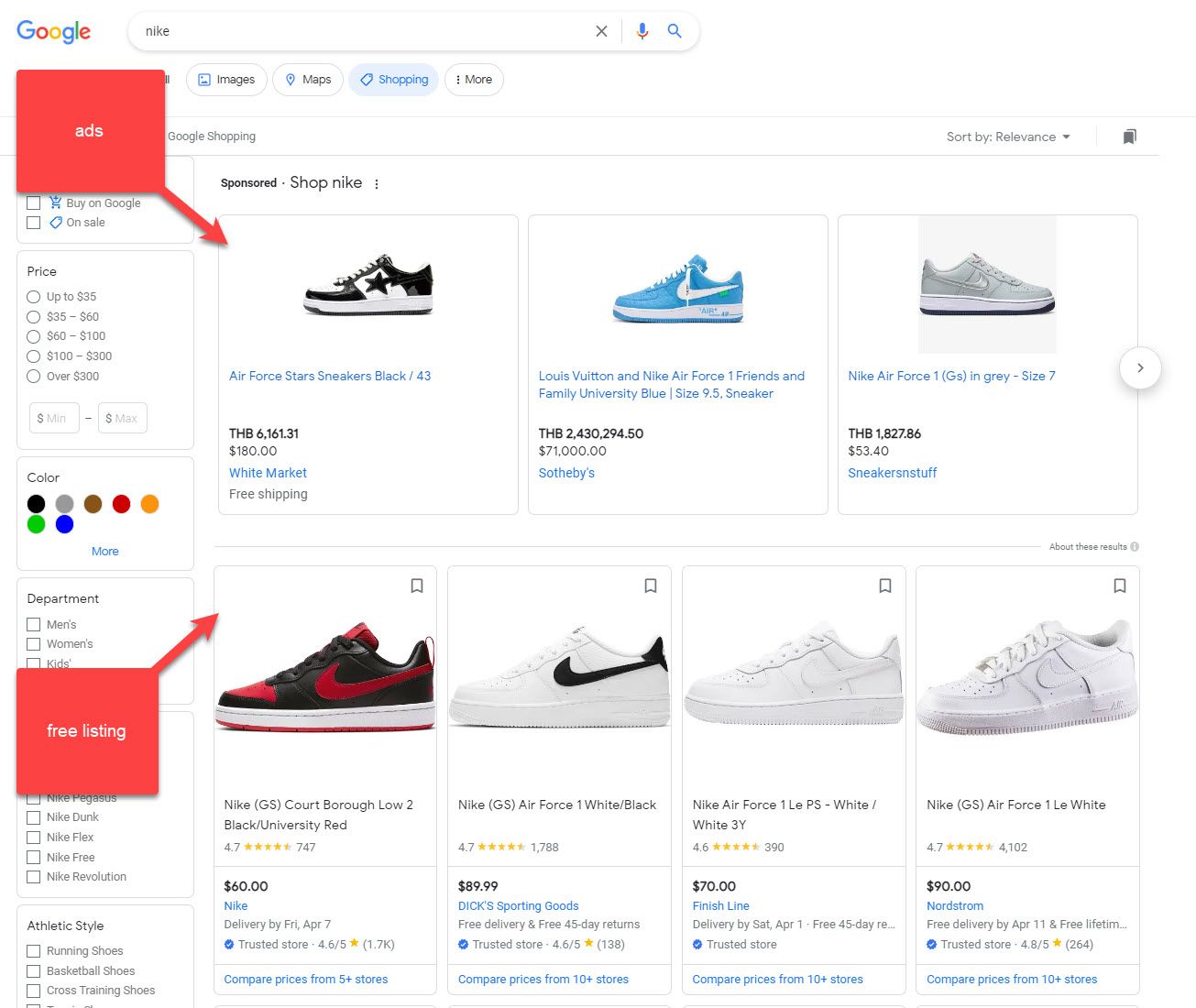Click the microphone voice search icon
Image resolution: width=1196 pixels, height=1008 pixels.
pos(642,31)
